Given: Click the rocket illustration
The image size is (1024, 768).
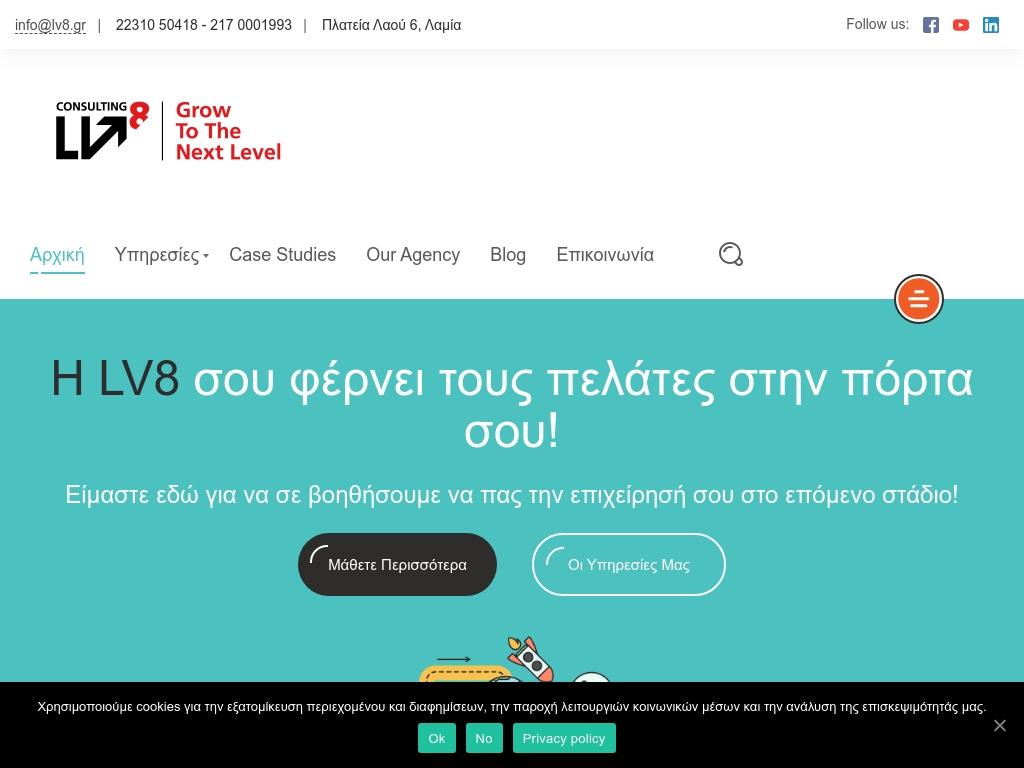Looking at the screenshot, I should [530, 658].
